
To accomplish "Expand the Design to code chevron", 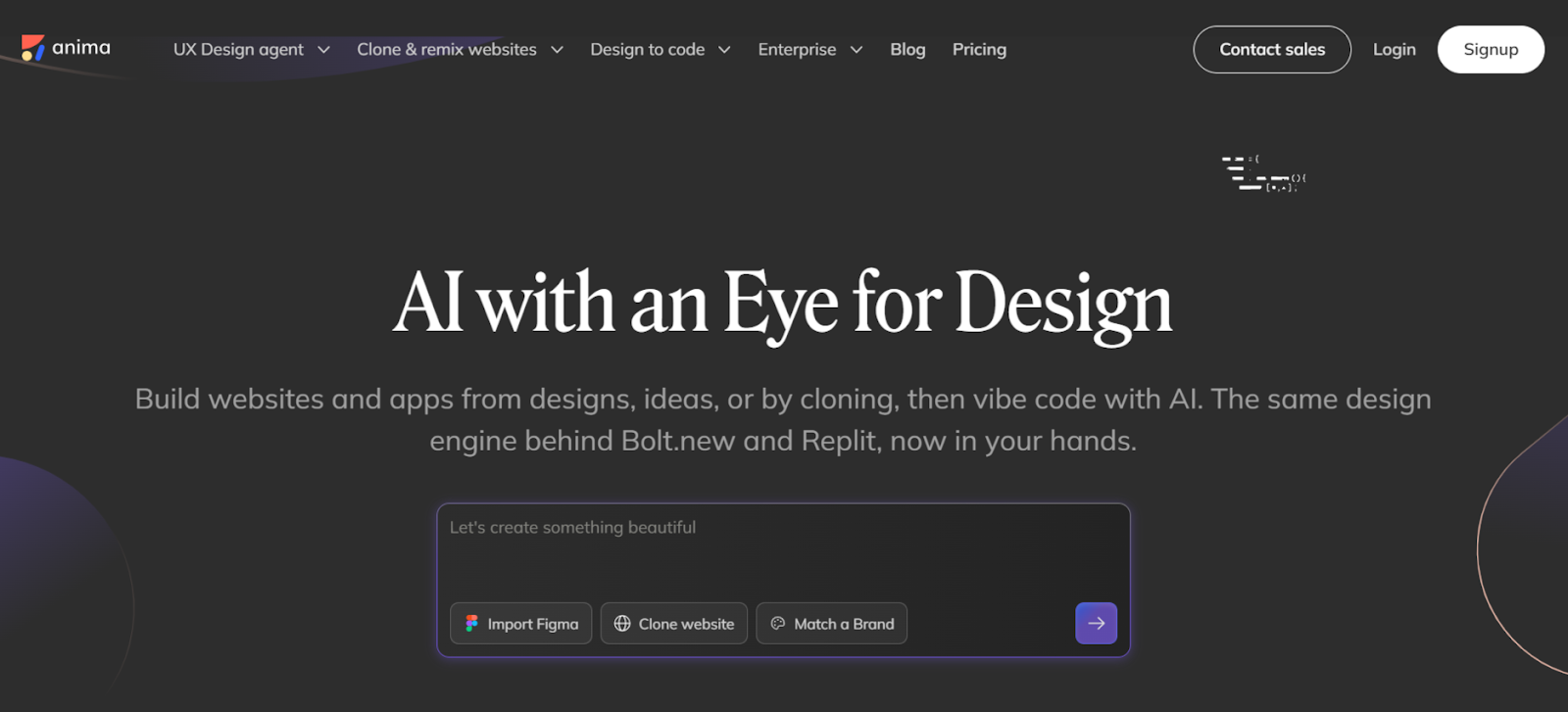I will 724,50.
